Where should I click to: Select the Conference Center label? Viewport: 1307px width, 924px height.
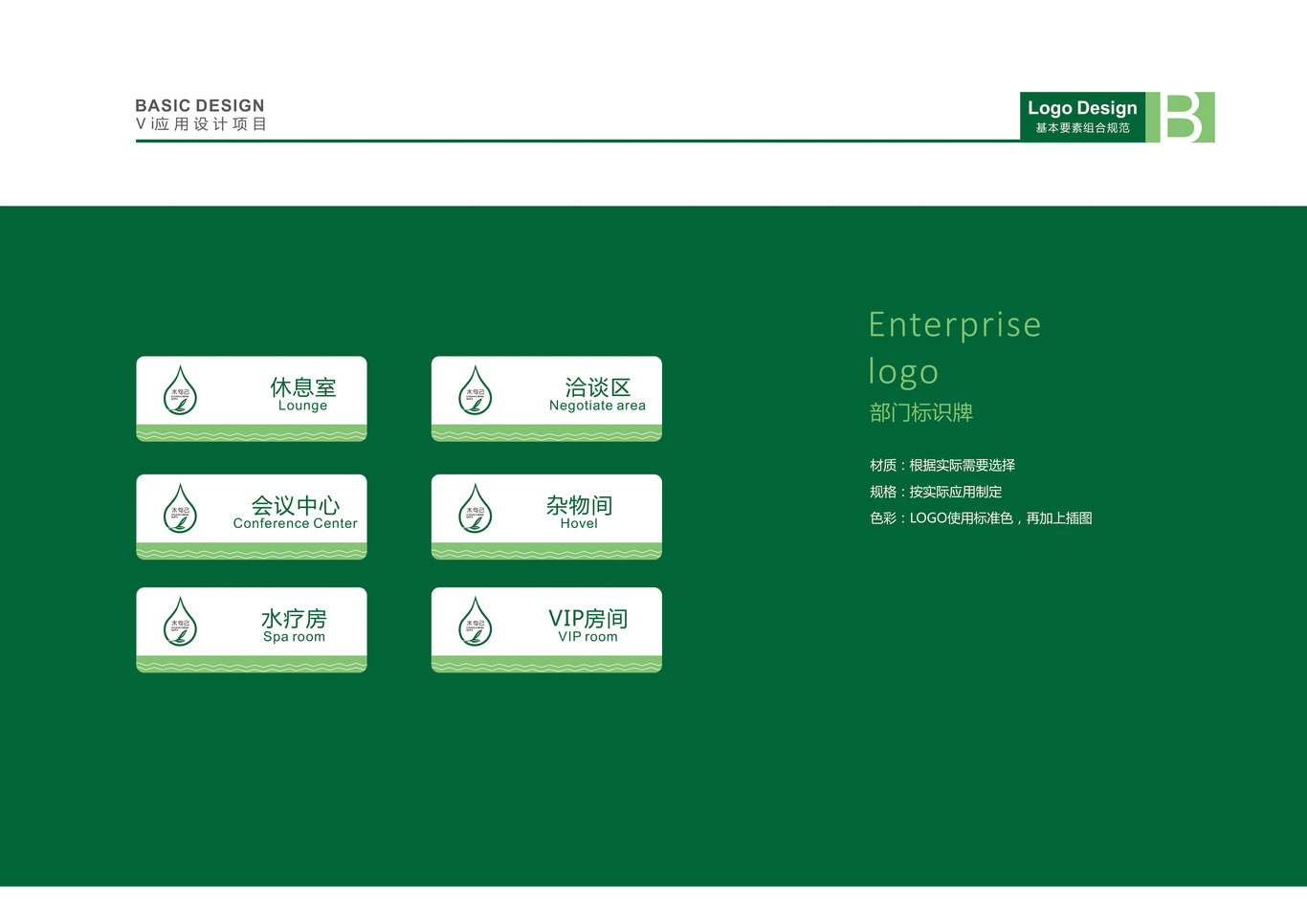296,523
